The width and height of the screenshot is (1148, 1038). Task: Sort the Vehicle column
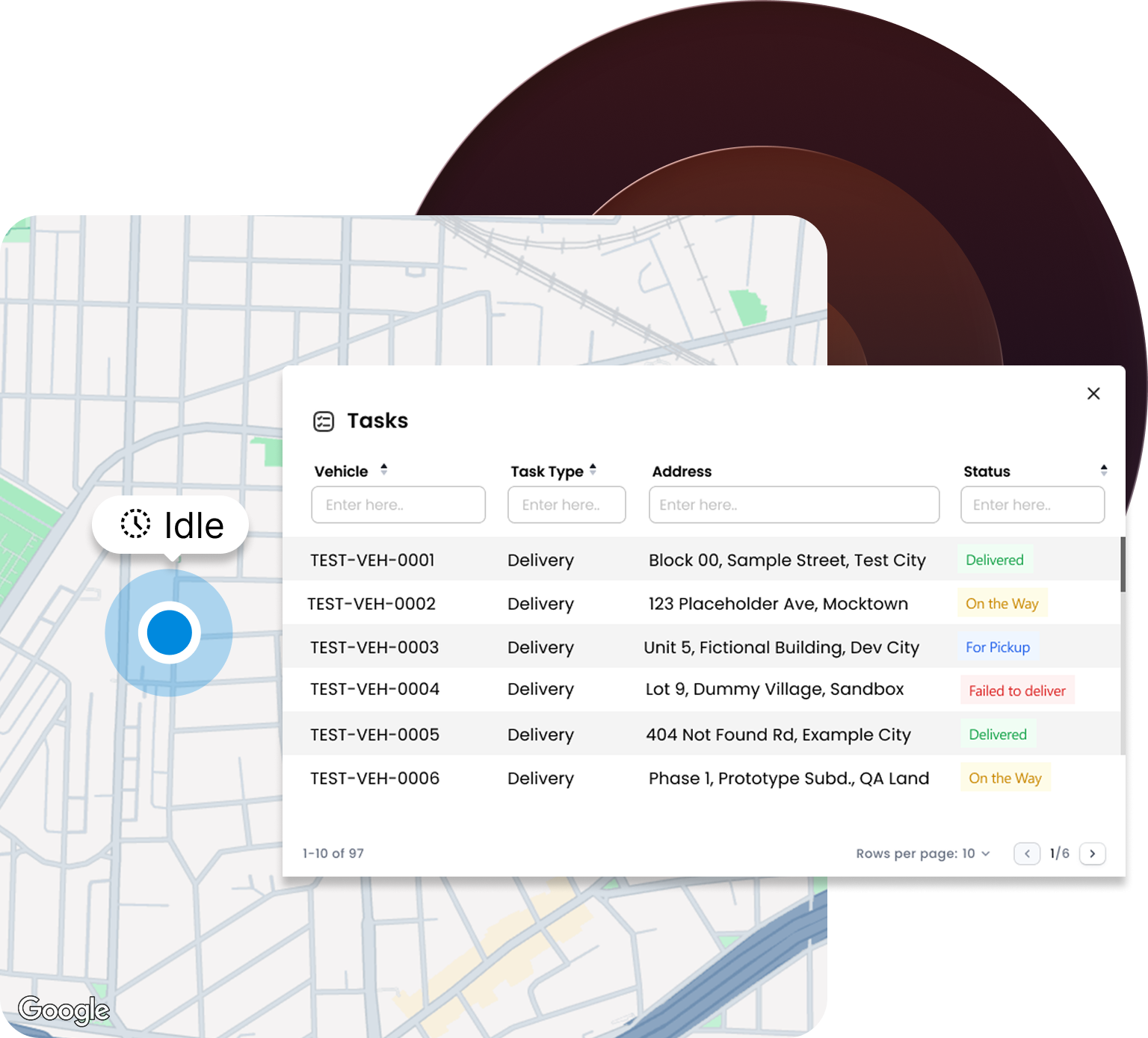tap(383, 470)
